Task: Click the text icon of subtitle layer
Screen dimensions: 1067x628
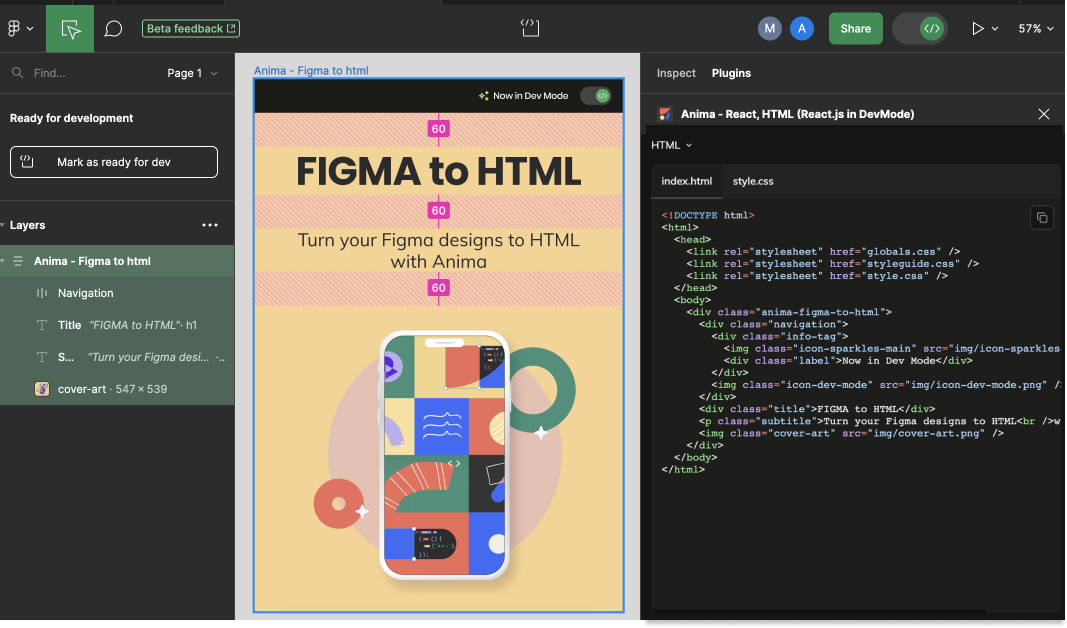Action: (42, 357)
